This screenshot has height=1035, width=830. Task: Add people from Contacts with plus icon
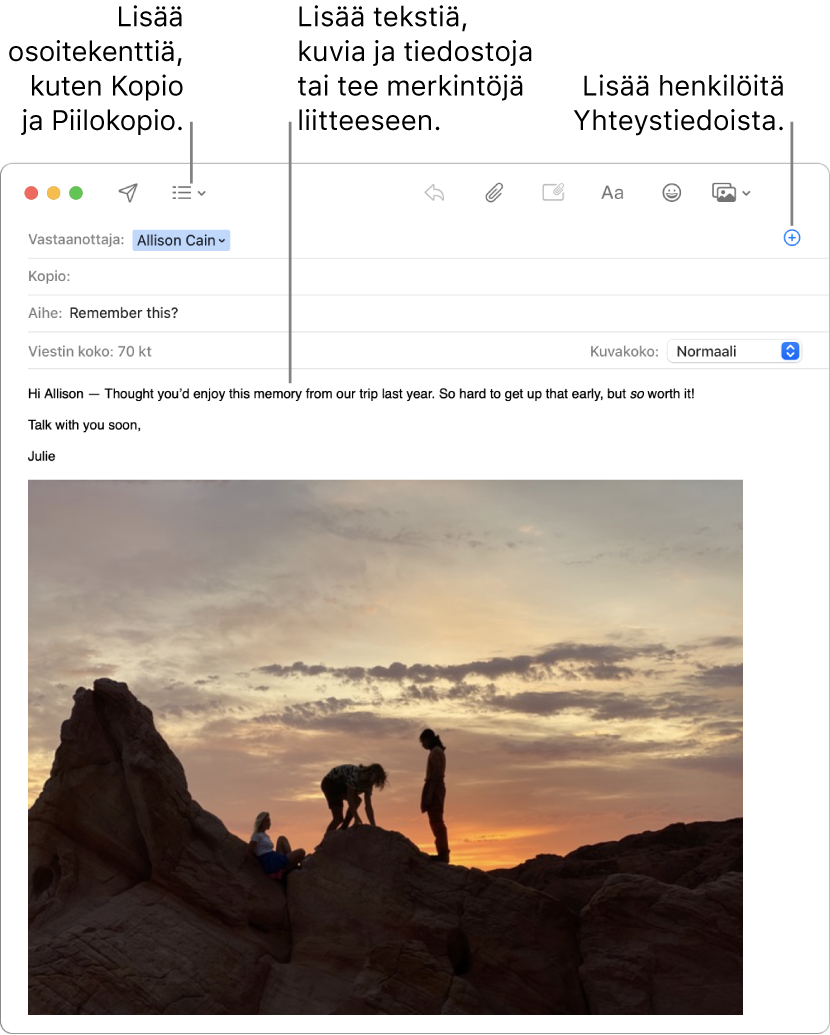coord(792,238)
